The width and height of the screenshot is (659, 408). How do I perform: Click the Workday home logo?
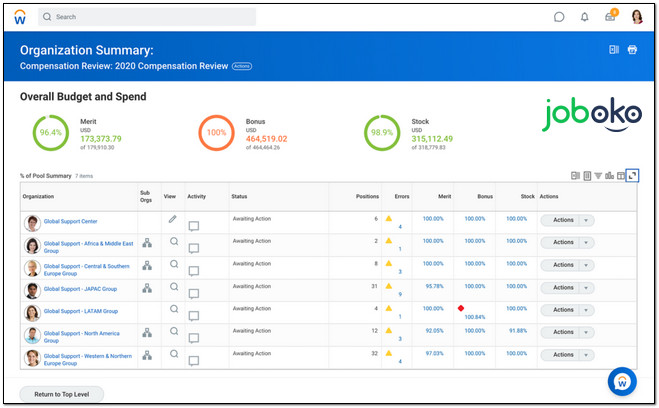[19, 17]
